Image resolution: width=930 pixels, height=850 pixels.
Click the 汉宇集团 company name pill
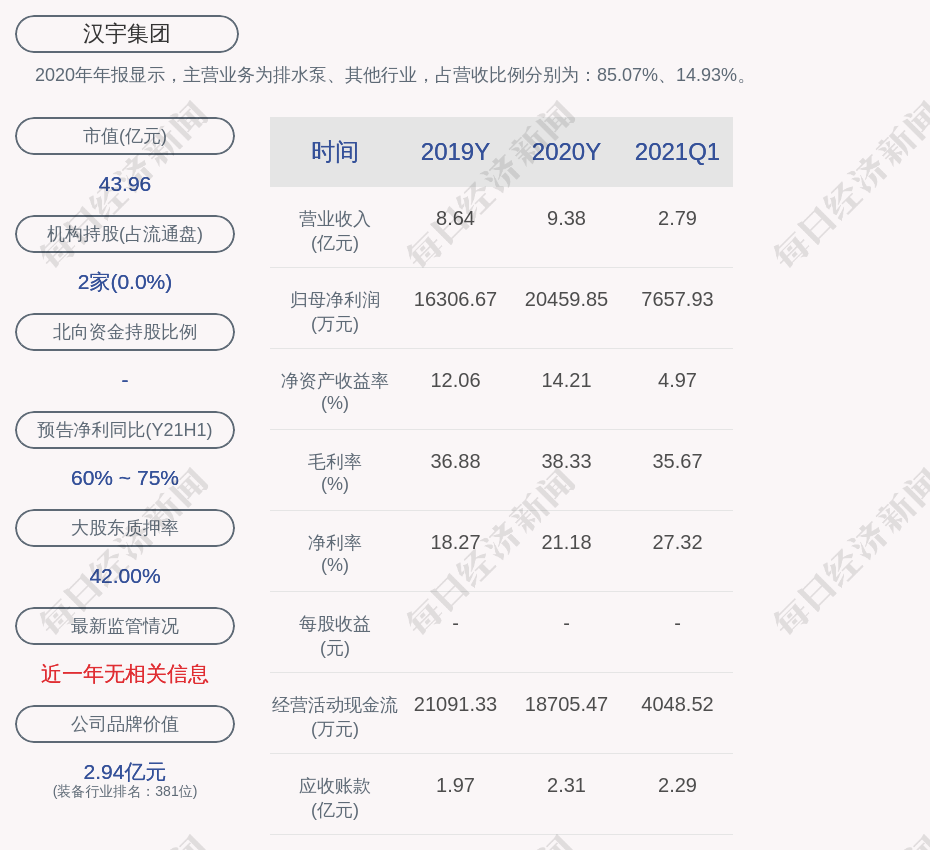point(126,34)
